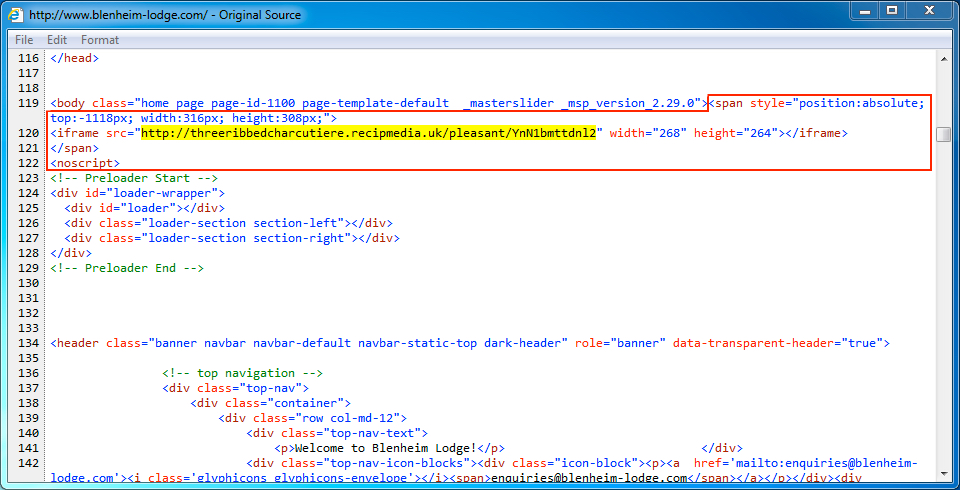
Task: Click the Preloader End comment
Action: [x=127, y=268]
